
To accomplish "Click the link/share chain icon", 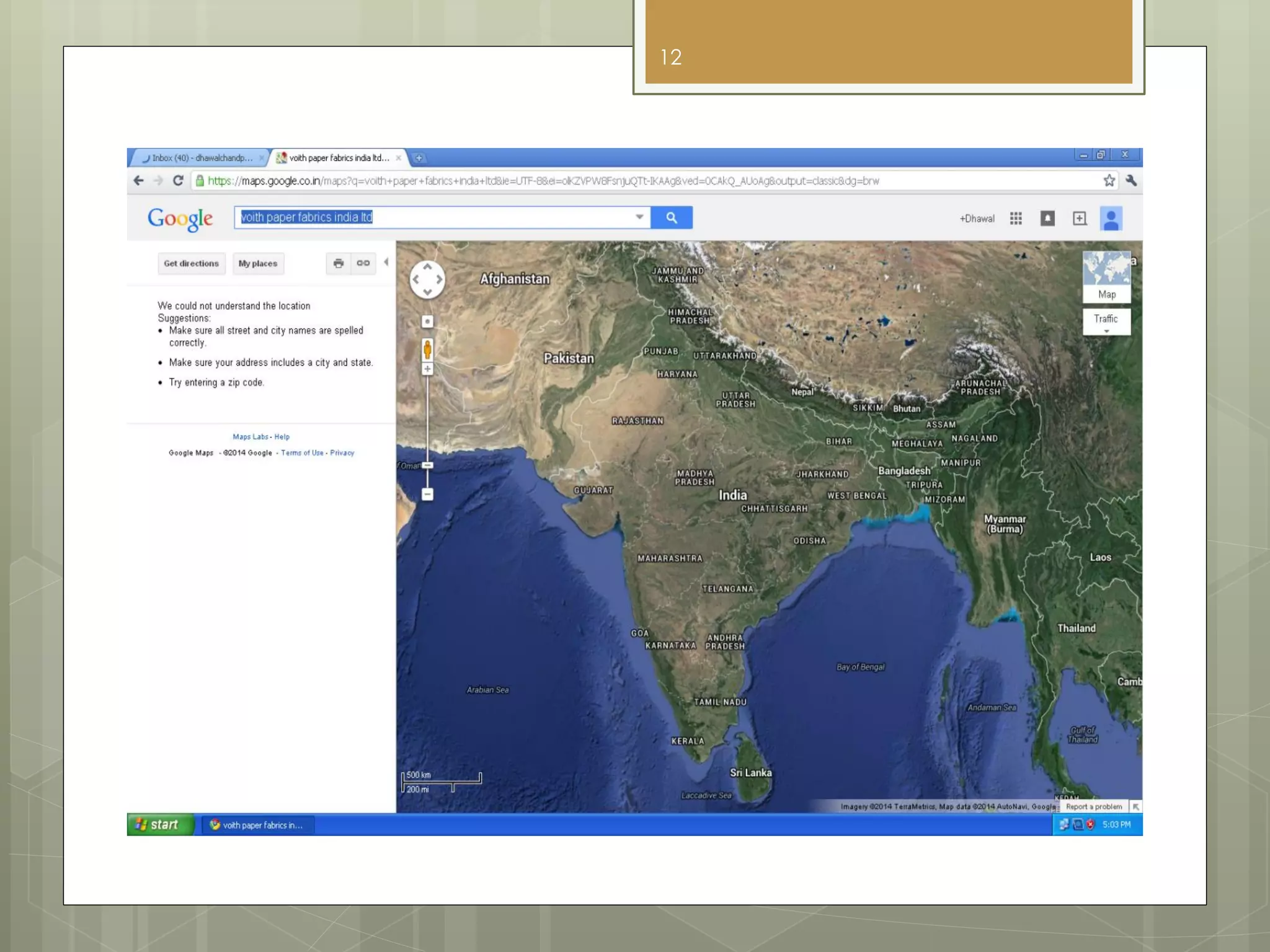I will [x=363, y=263].
